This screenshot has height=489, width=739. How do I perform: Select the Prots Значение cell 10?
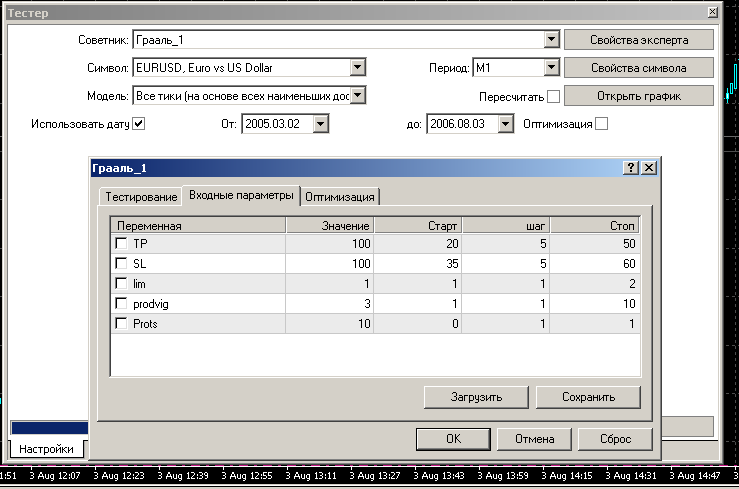tap(329, 324)
